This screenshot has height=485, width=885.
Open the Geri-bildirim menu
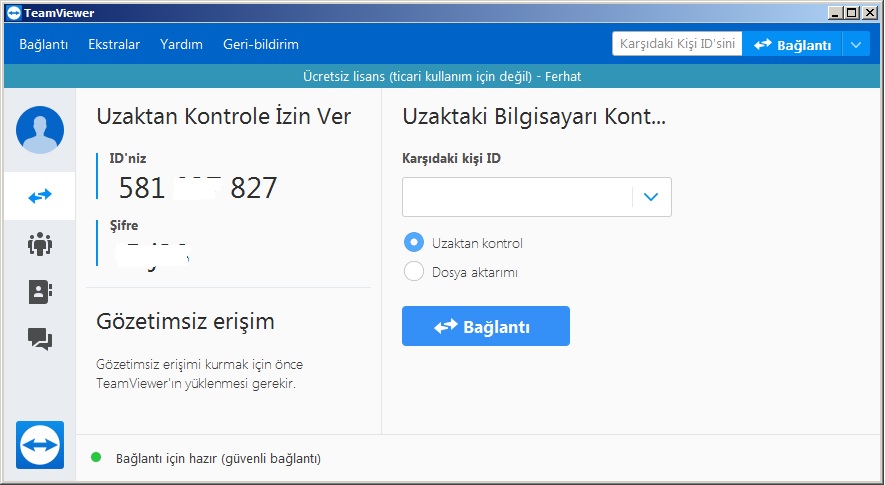point(261,45)
